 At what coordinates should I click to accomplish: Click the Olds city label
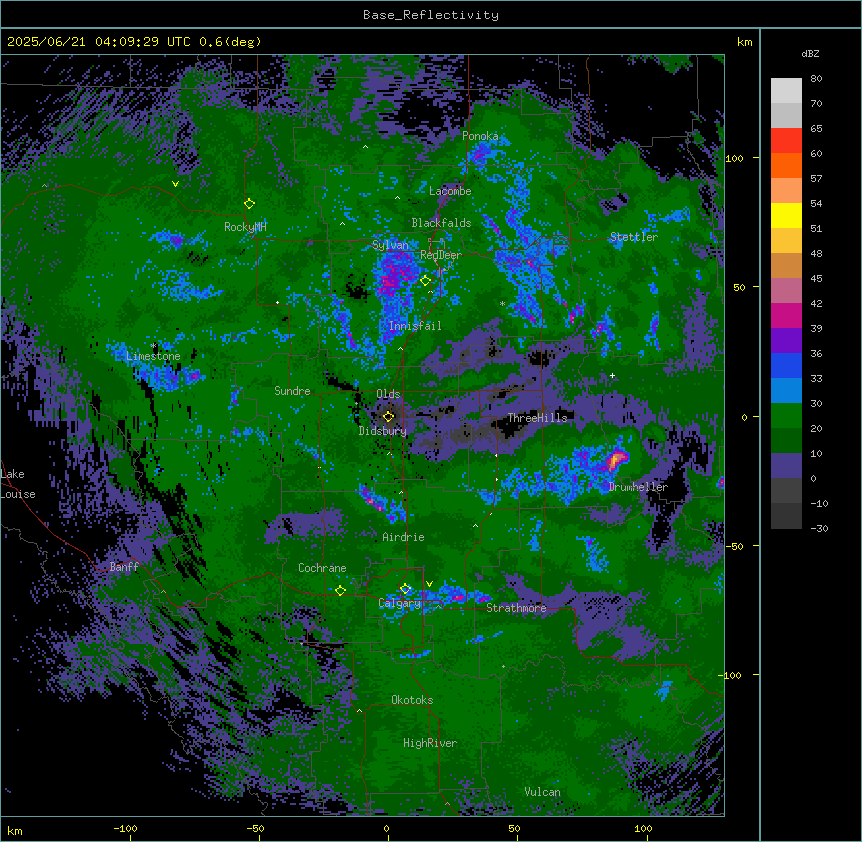(x=388, y=394)
